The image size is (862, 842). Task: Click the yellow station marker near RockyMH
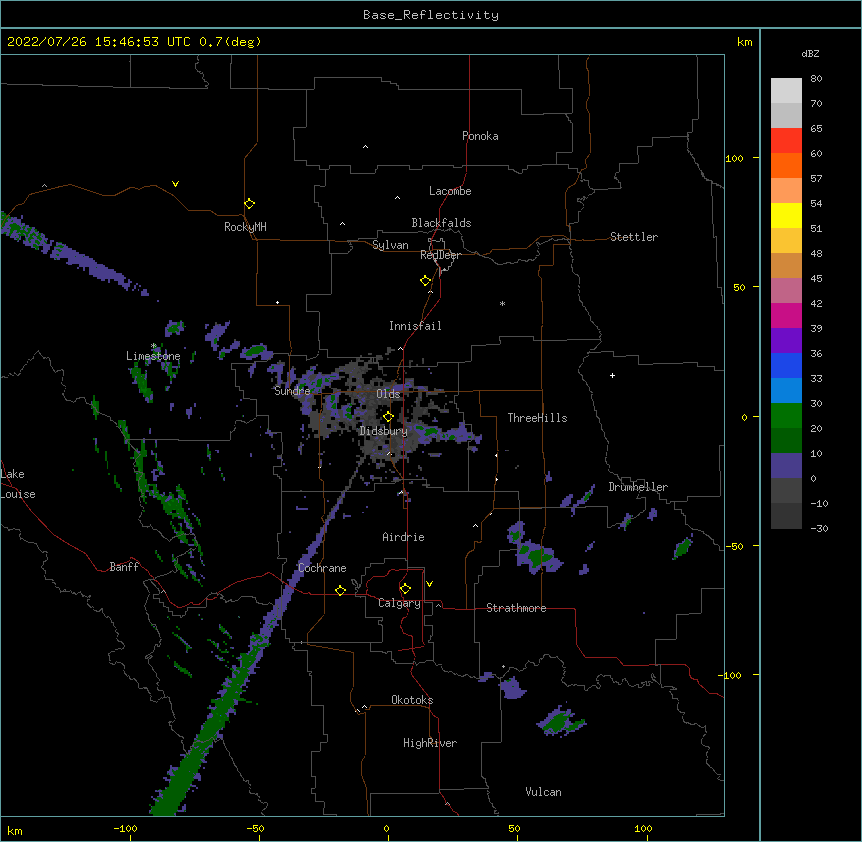tap(249, 204)
